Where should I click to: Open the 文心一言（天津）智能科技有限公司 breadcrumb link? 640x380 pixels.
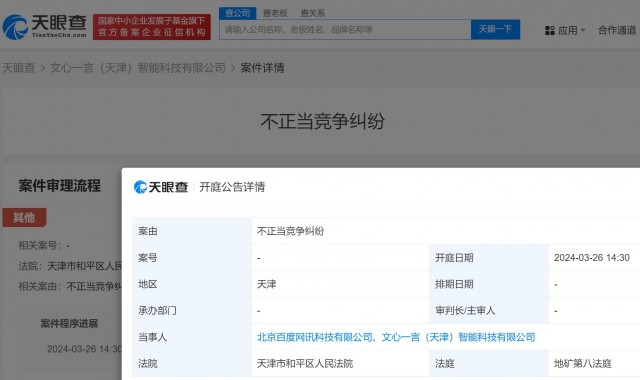point(138,68)
